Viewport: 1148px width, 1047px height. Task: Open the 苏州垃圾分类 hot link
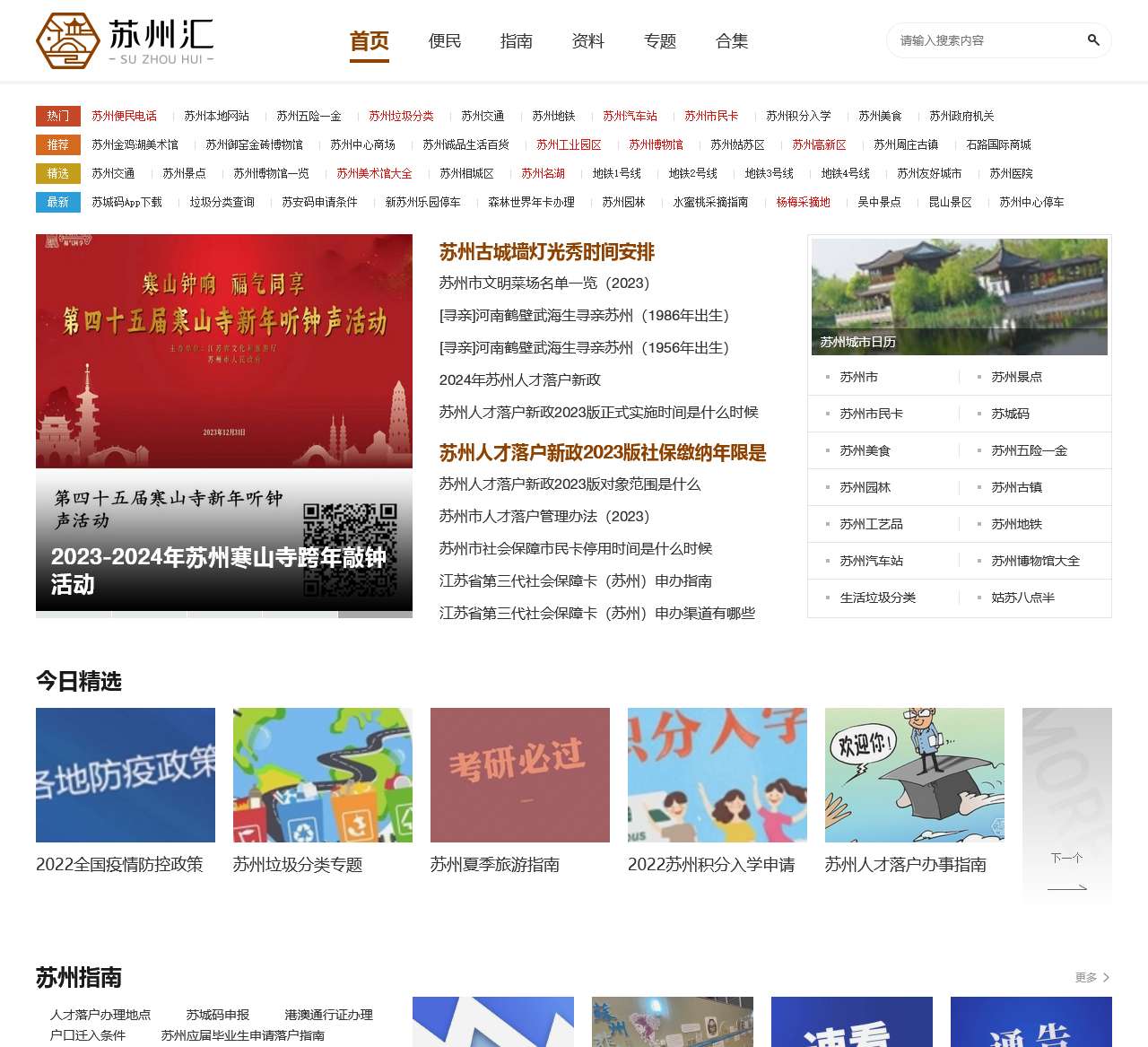click(401, 115)
